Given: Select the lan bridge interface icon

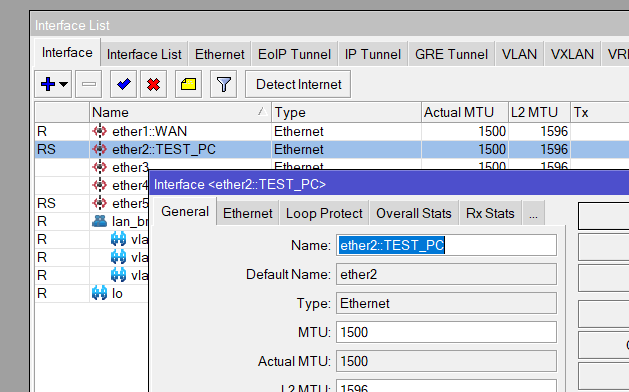Looking at the screenshot, I should (99, 221).
